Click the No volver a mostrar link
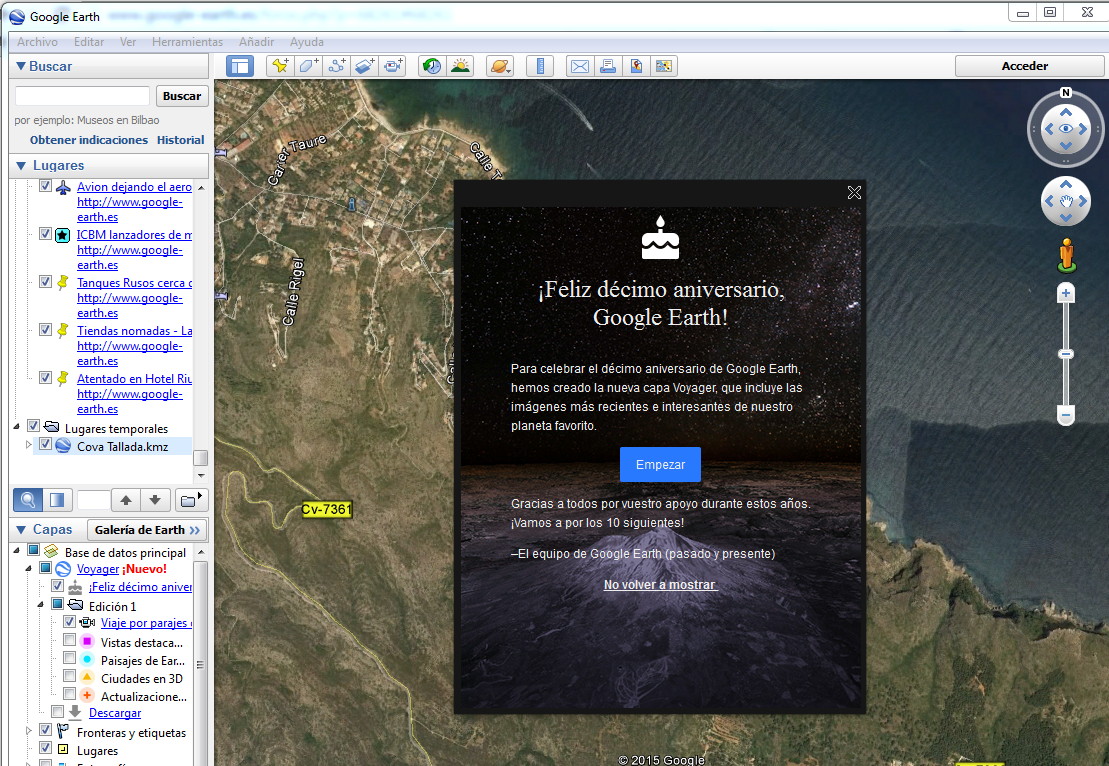This screenshot has width=1109, height=766. coord(660,585)
